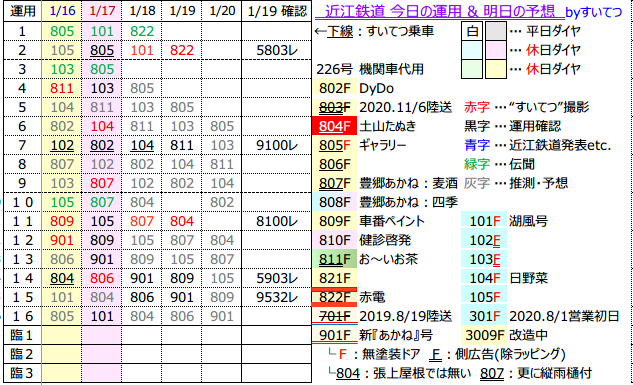Viewport: 633px width, 385px height.
Task: Click the 808F legend cell
Action: click(x=335, y=202)
